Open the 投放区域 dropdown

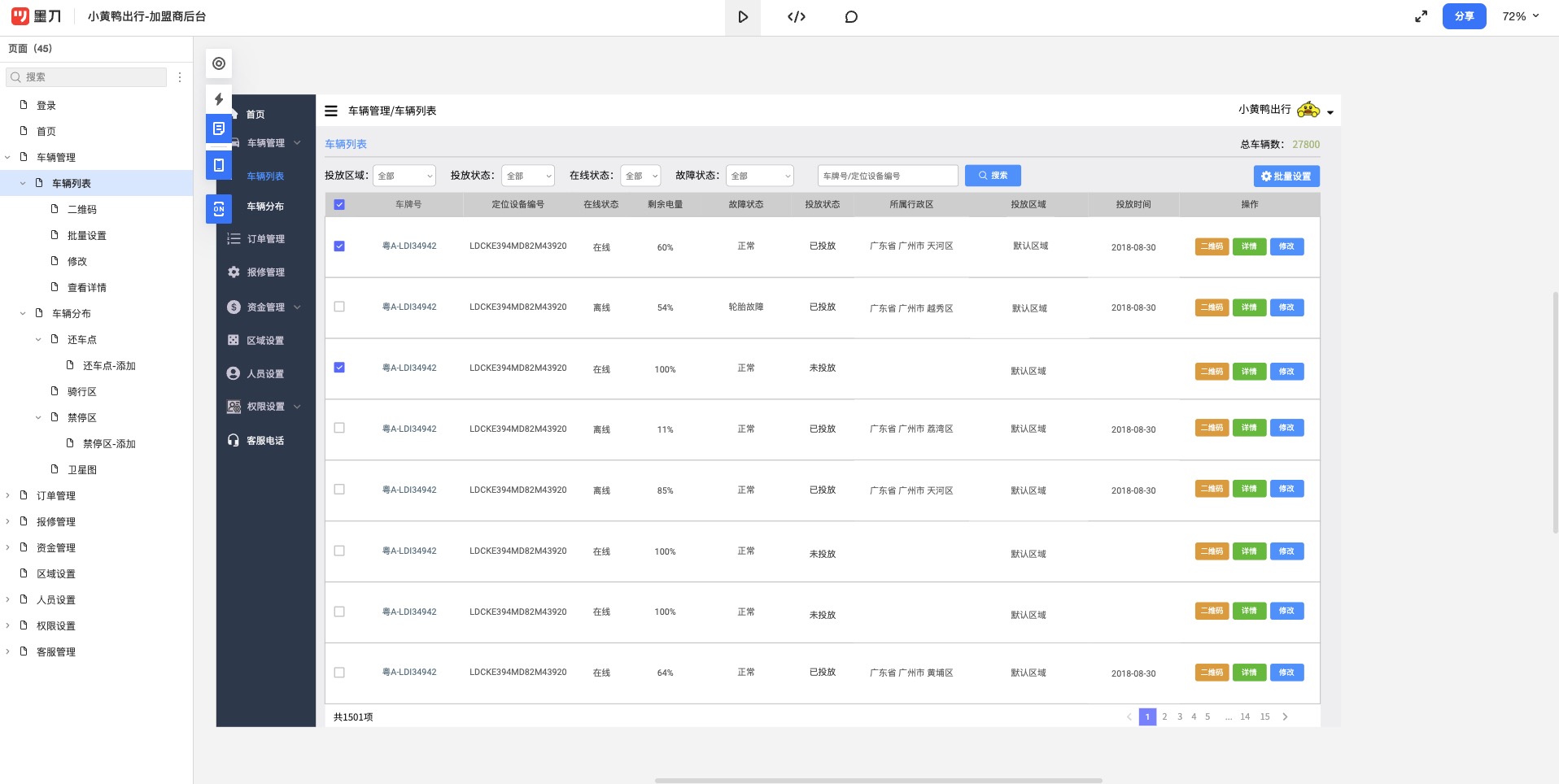(404, 176)
